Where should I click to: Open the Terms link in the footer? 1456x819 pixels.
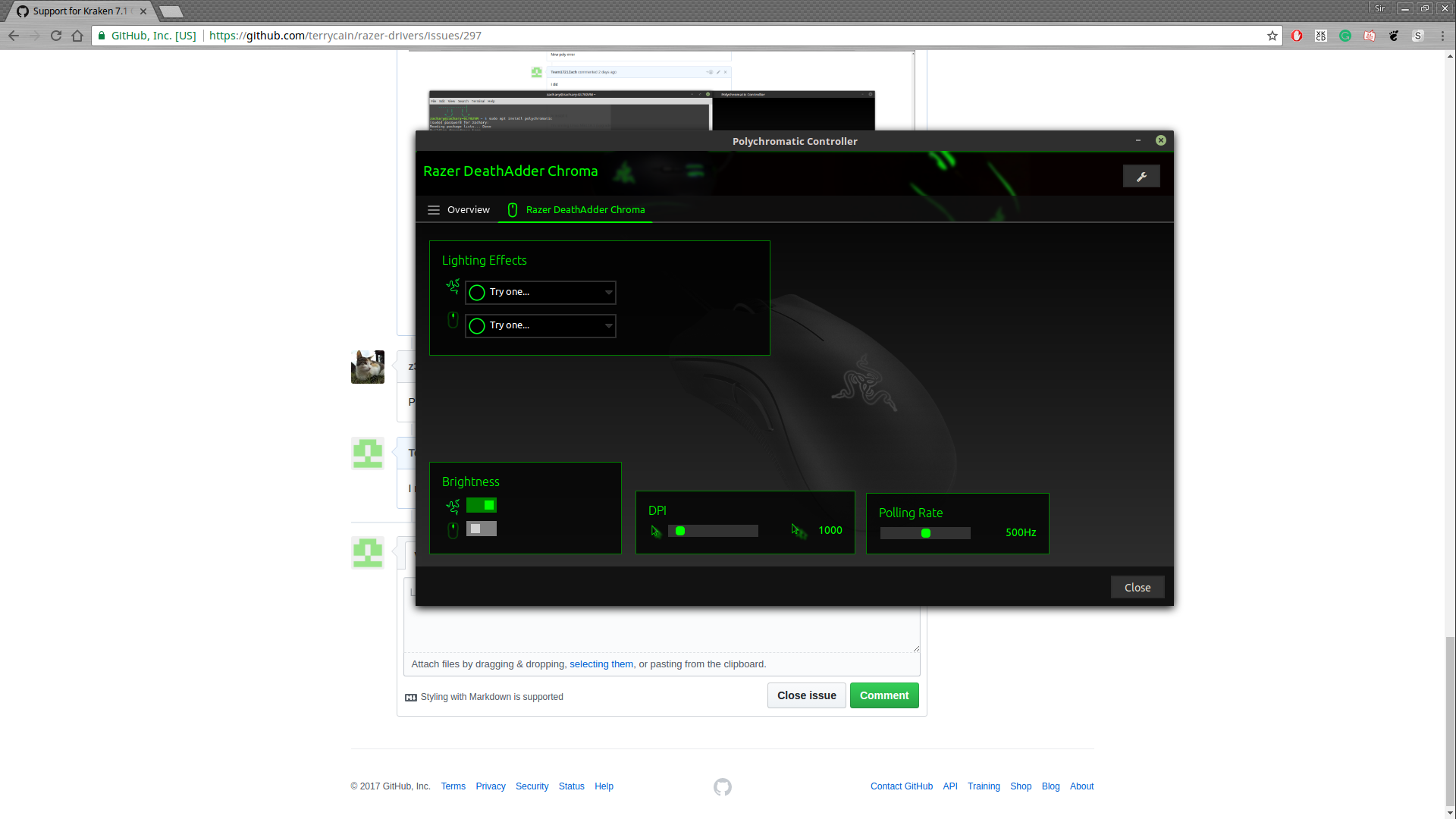(453, 786)
